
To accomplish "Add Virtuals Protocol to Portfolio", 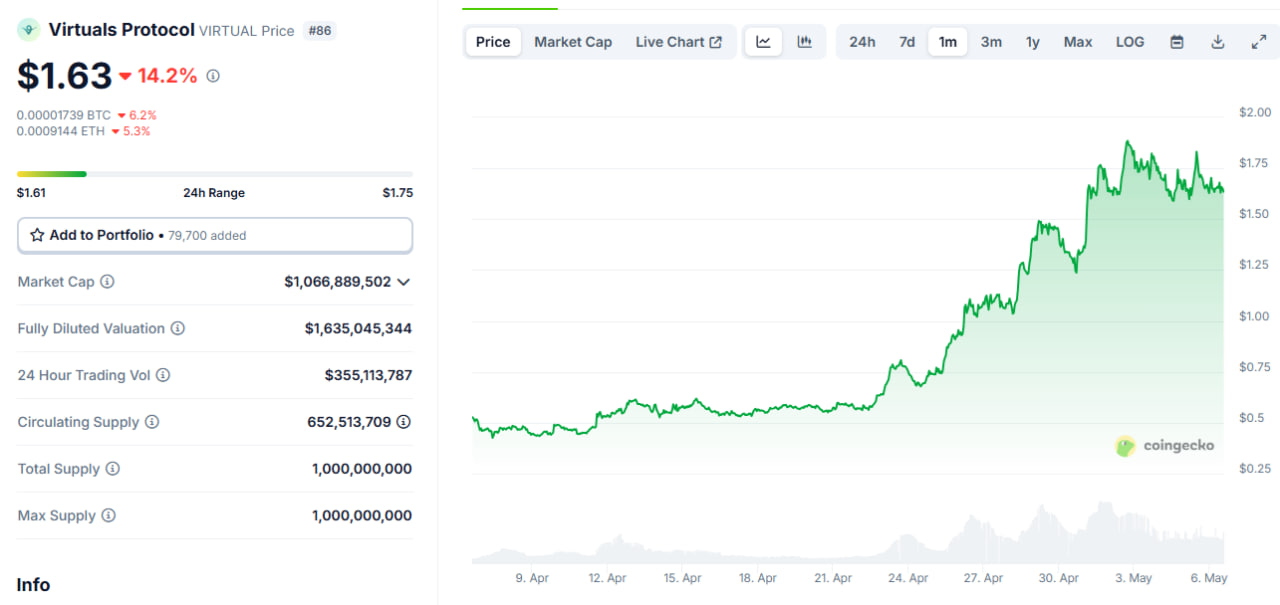I will pos(215,235).
